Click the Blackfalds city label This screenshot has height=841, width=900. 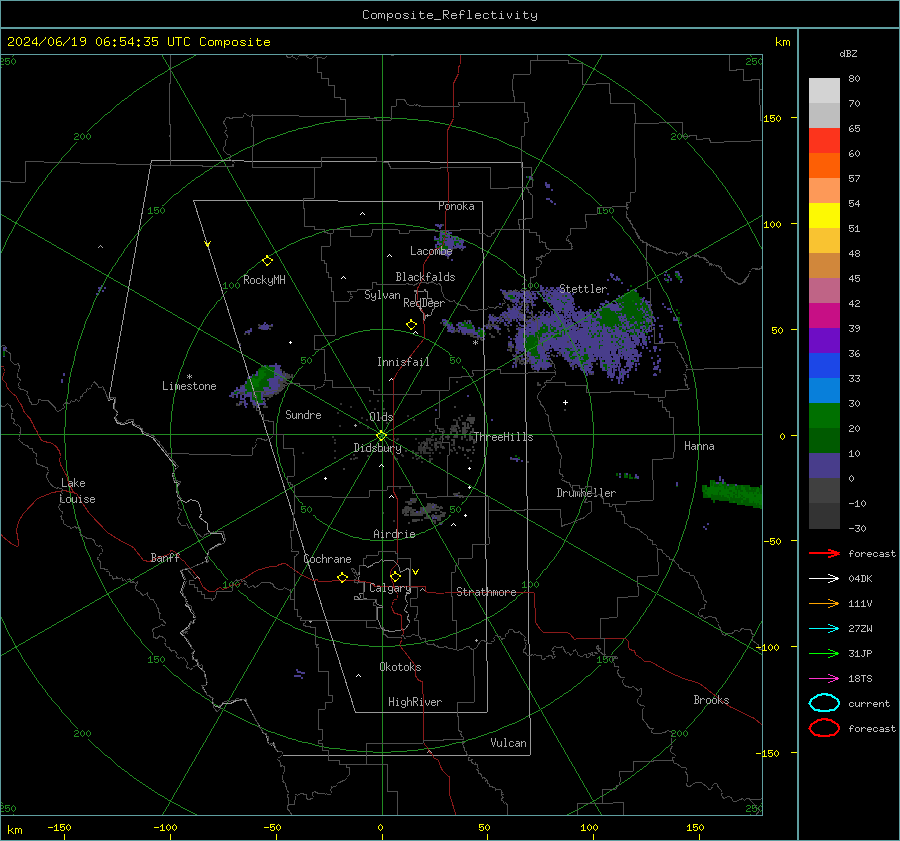click(425, 277)
